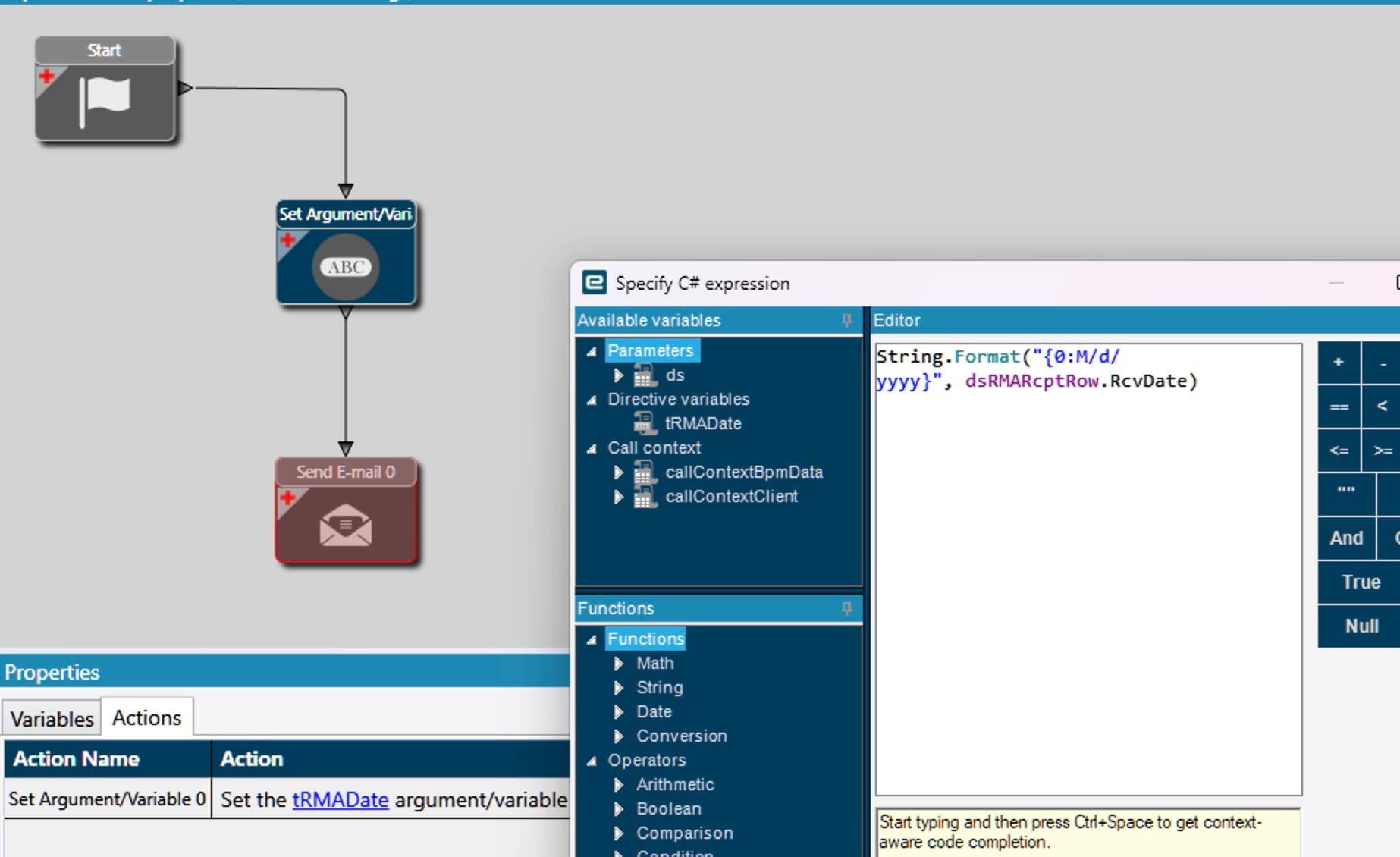Click the ABC Set Argument/Variable node icon
Screen dimensions: 1400x857
click(346, 266)
